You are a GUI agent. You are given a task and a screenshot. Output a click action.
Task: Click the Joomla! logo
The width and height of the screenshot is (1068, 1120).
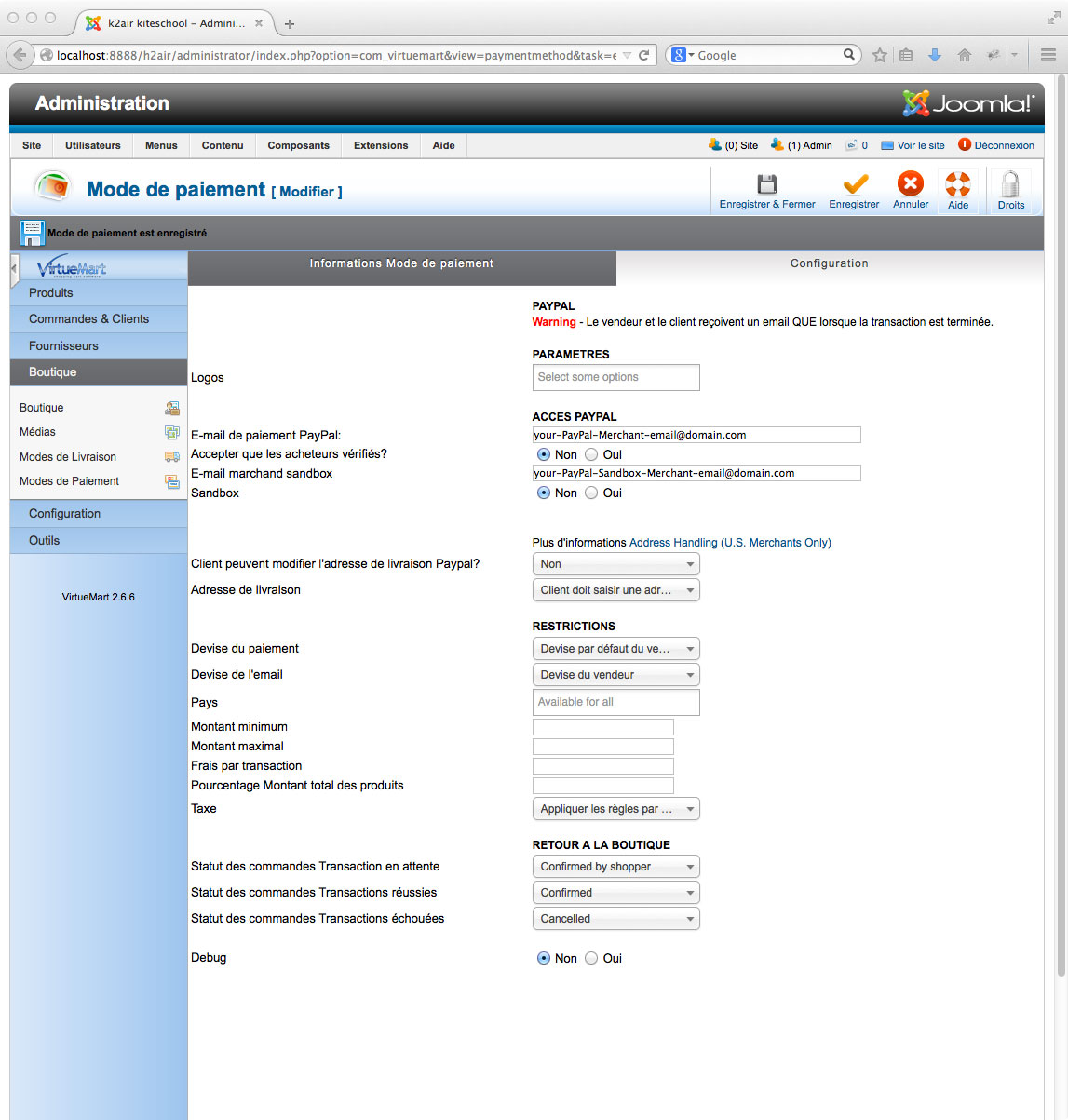[968, 103]
